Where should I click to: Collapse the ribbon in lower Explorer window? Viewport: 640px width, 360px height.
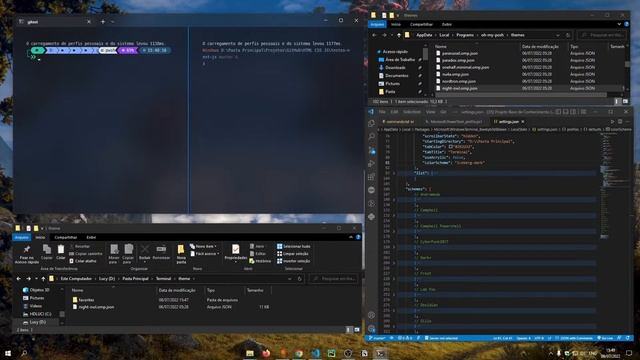click(351, 237)
